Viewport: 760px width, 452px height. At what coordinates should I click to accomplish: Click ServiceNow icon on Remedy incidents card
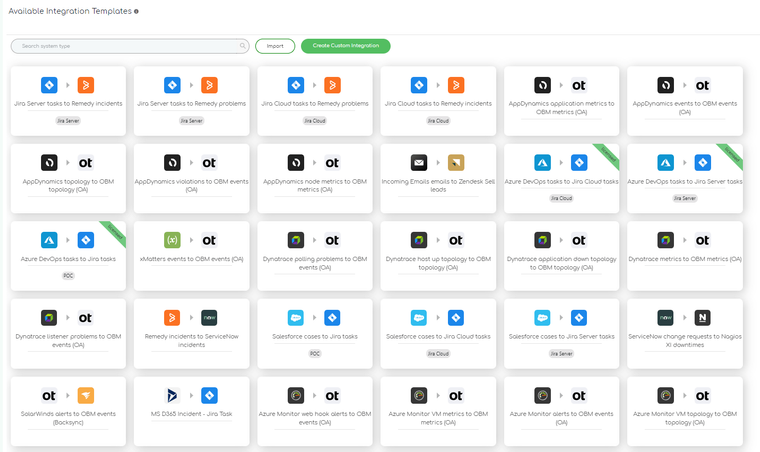point(209,318)
